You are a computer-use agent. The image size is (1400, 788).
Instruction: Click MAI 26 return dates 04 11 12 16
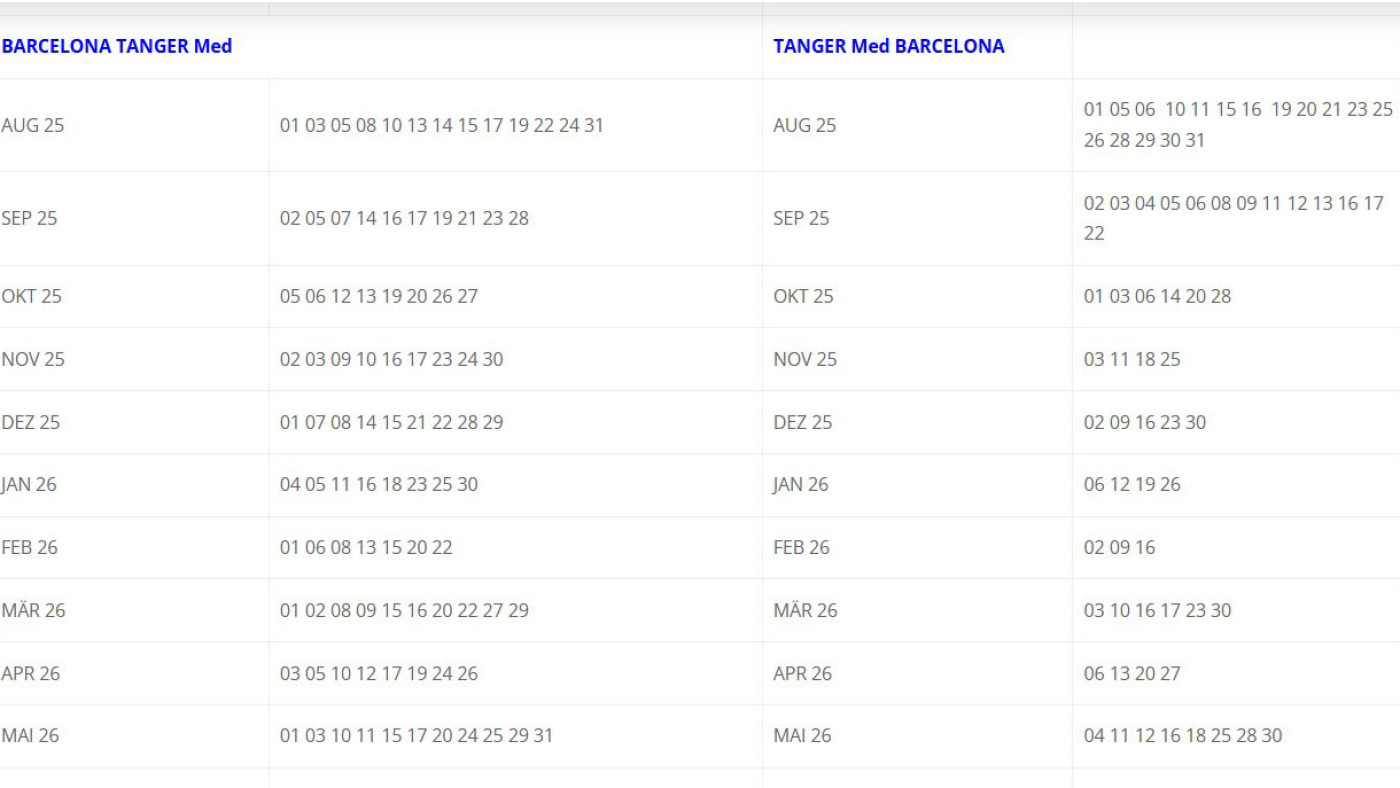[1182, 735]
